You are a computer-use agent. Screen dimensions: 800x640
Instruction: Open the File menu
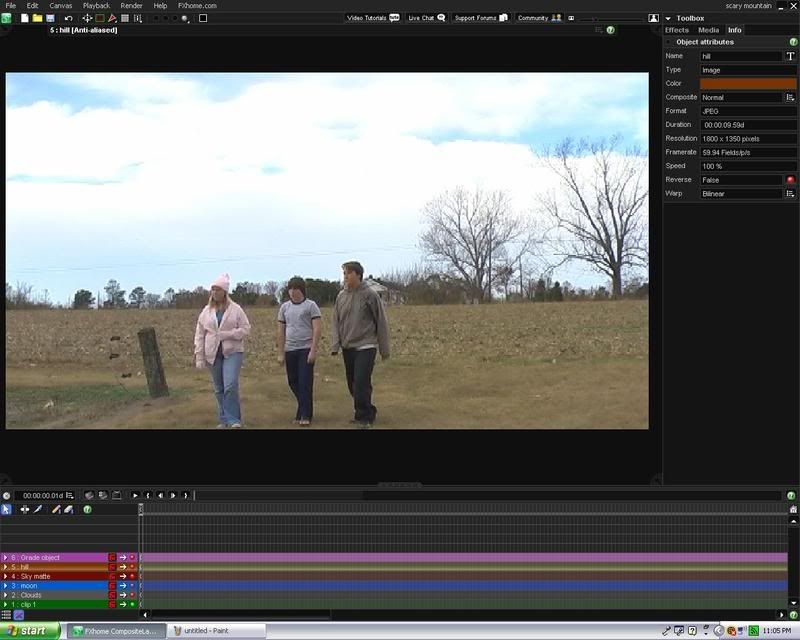pos(11,6)
